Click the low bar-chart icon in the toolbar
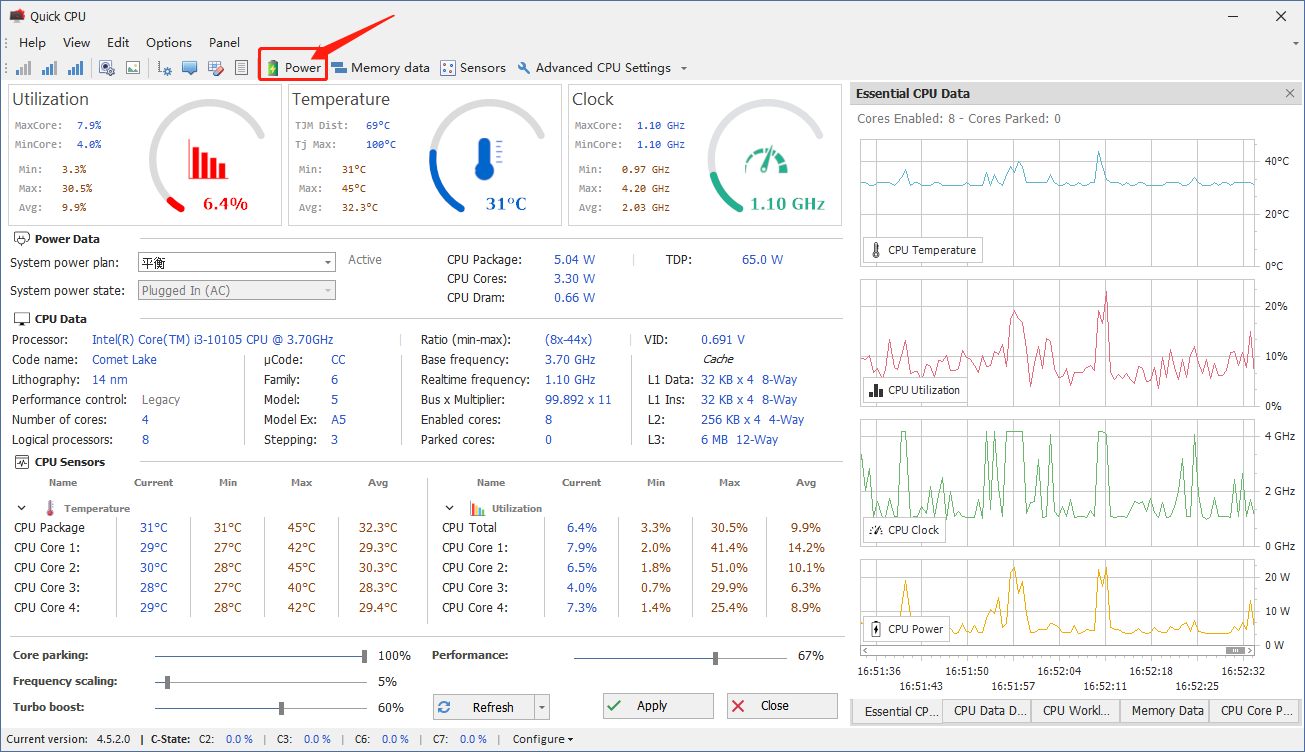 click(x=23, y=68)
